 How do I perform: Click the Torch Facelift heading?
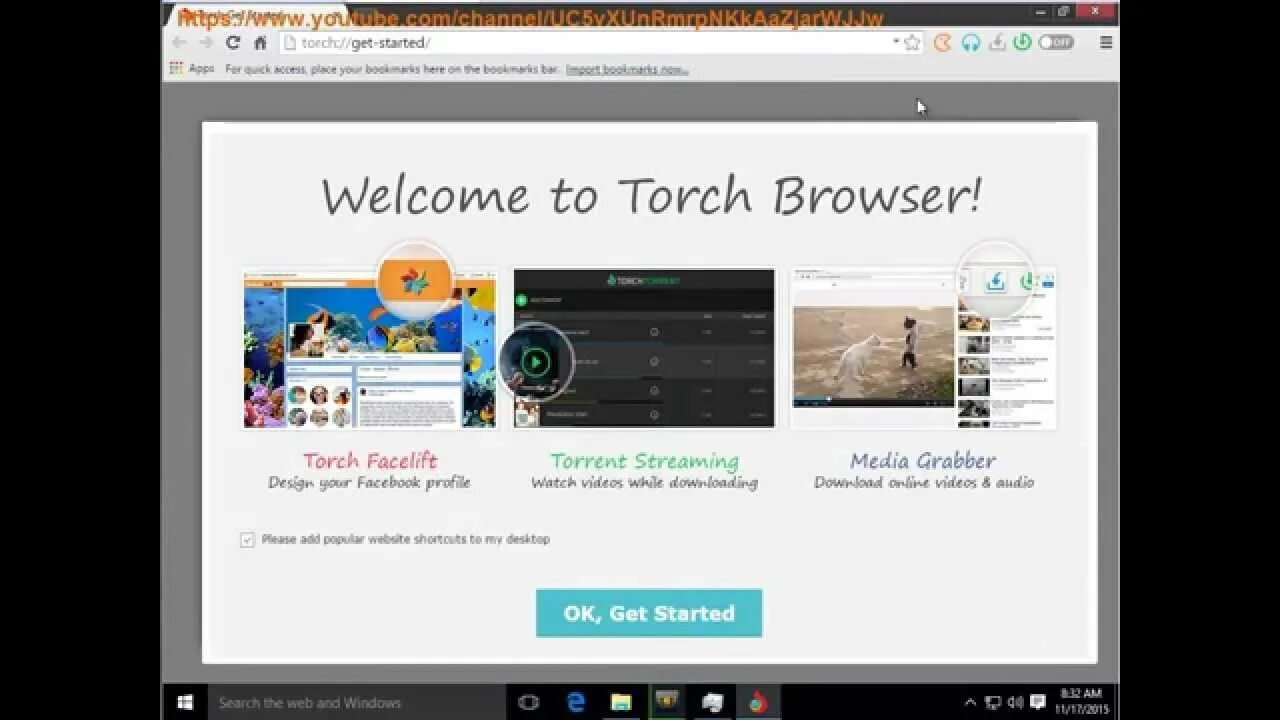pos(370,461)
